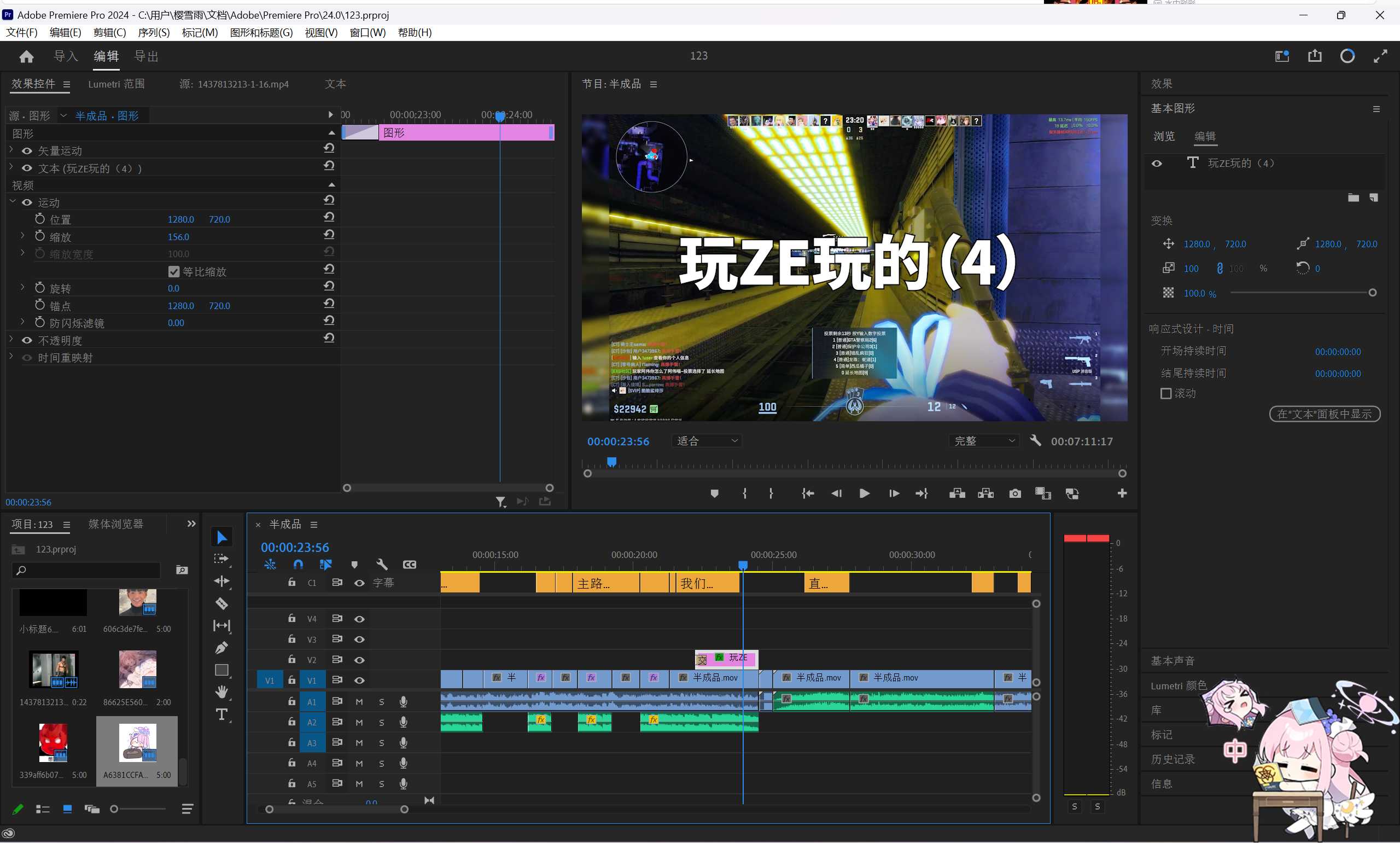The image size is (1400, 843).
Task: Collapse the 运动 effect section
Action: coord(13,202)
